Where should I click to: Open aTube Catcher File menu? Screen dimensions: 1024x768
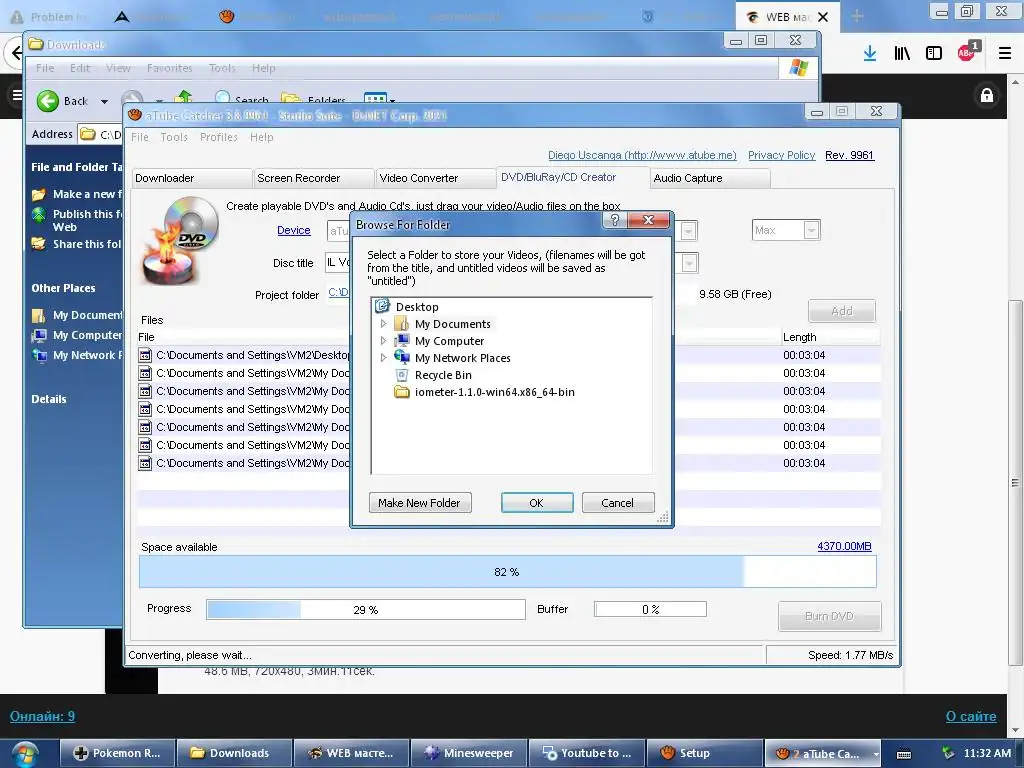click(140, 137)
